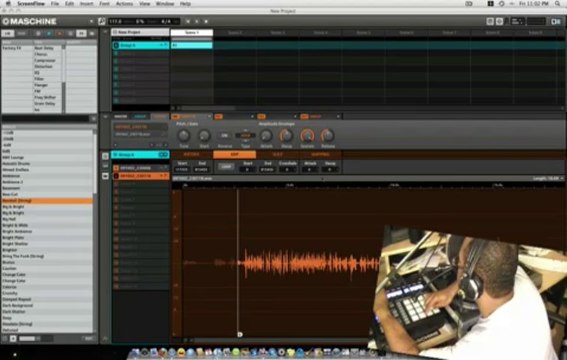Image resolution: width=567 pixels, height=360 pixels.
Task: Adjust the Sustain knob
Action: (x=307, y=136)
